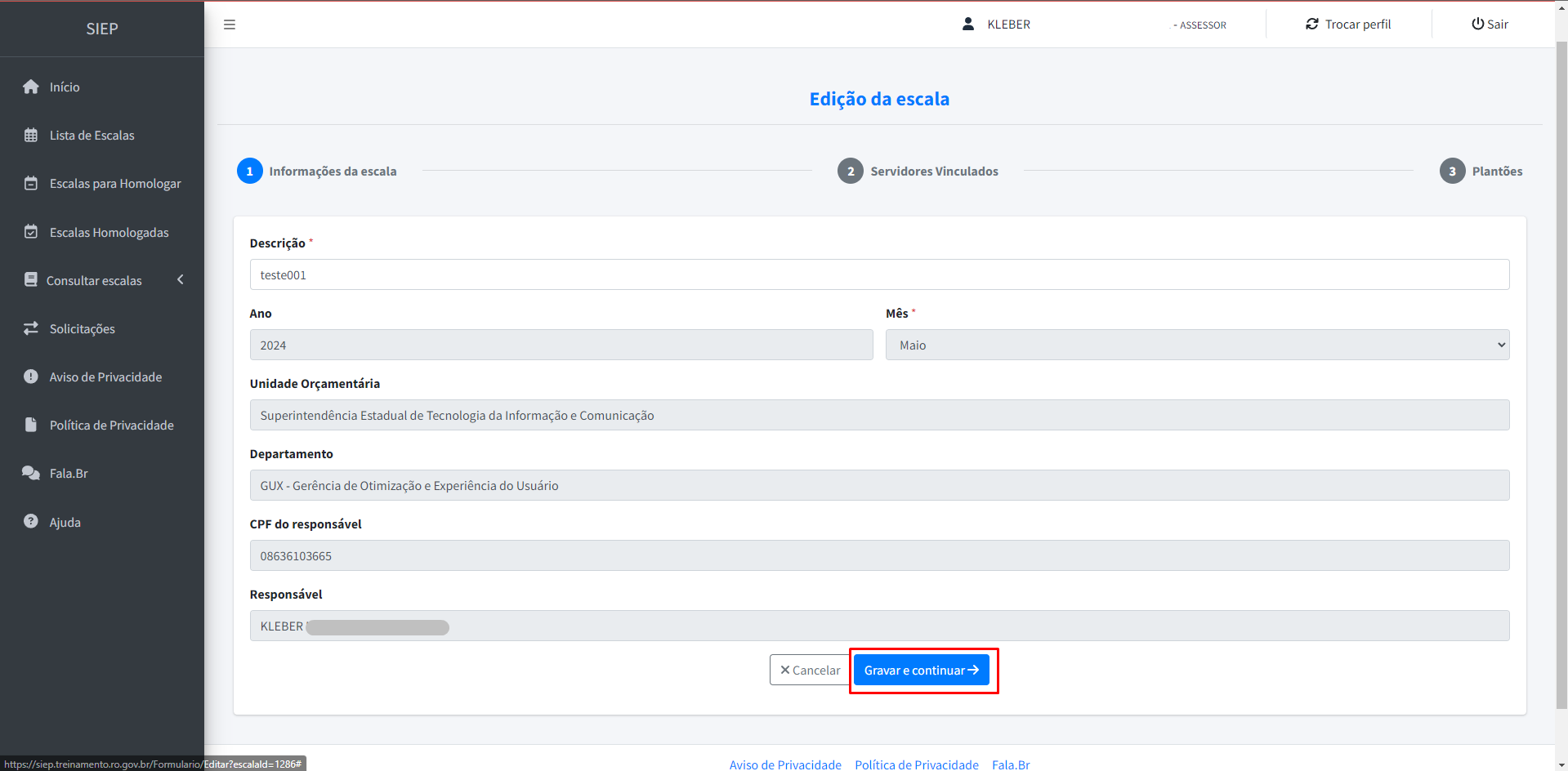Click the SIEP brand title
This screenshot has height=771, width=1568.
tap(102, 29)
